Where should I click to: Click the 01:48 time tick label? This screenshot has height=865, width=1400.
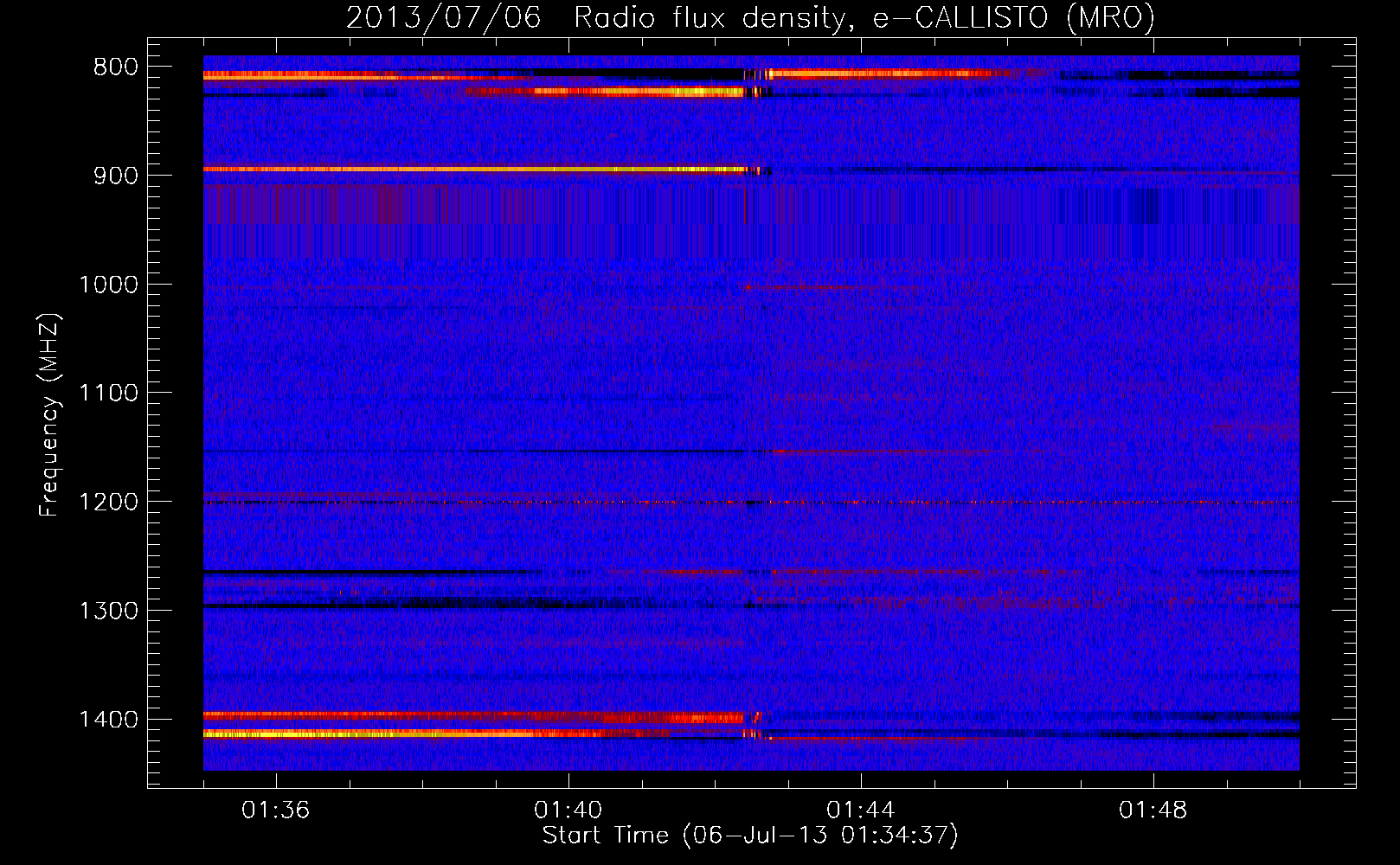(1153, 811)
